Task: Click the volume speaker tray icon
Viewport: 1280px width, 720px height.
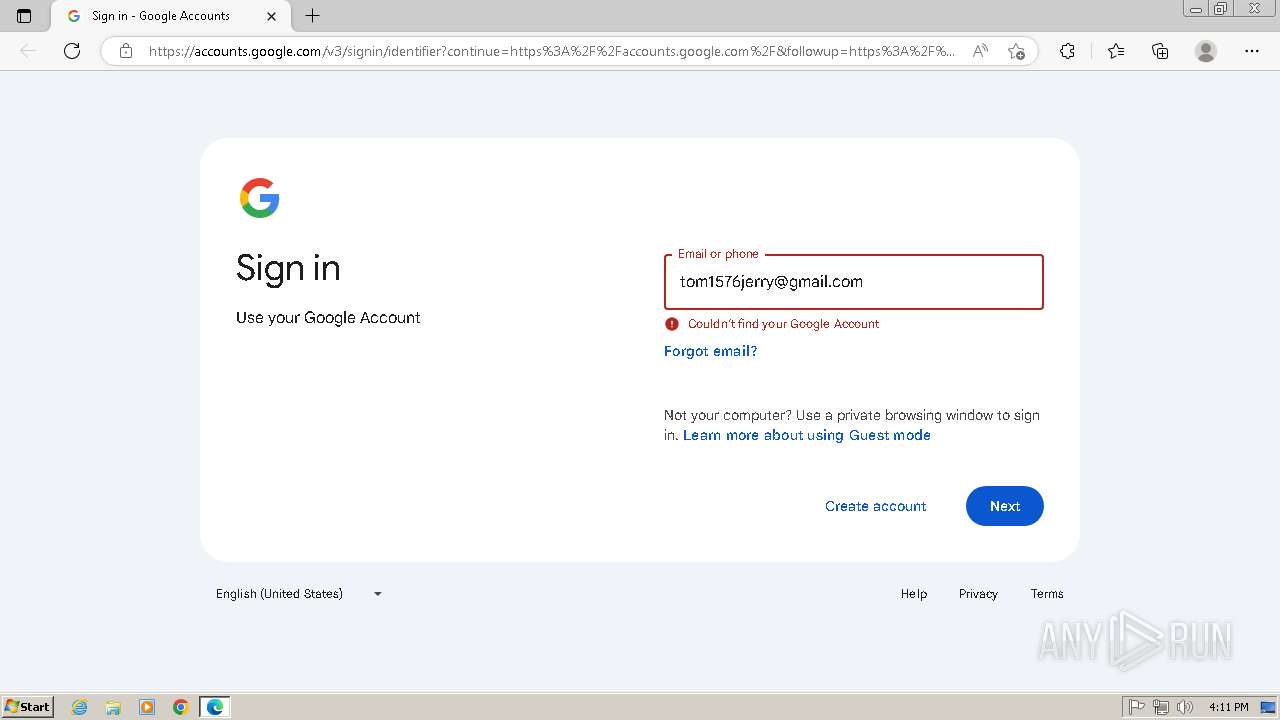Action: click(x=1185, y=707)
